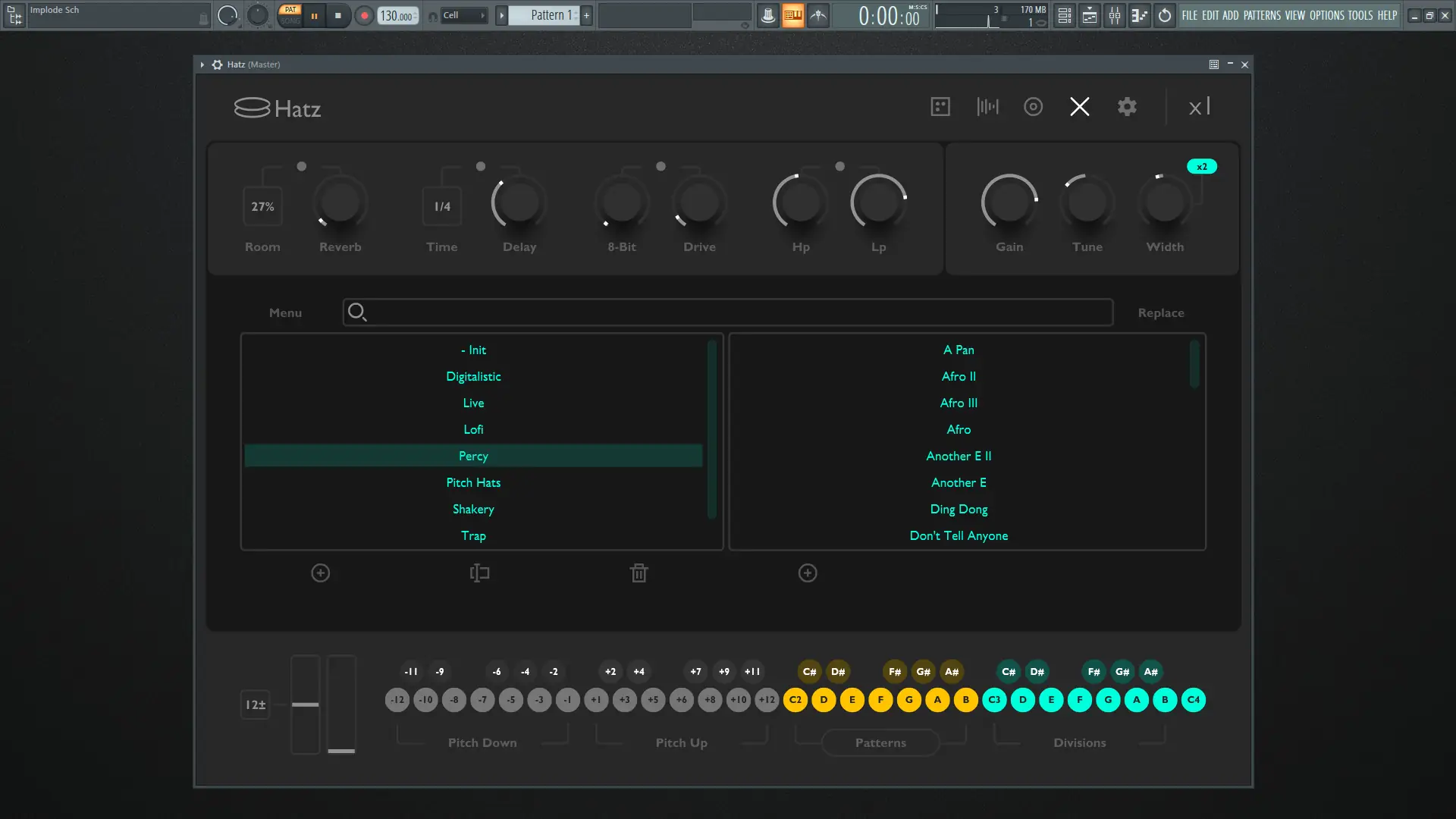Click the randomize dice icon in Hatz
The width and height of the screenshot is (1456, 819).
click(940, 107)
